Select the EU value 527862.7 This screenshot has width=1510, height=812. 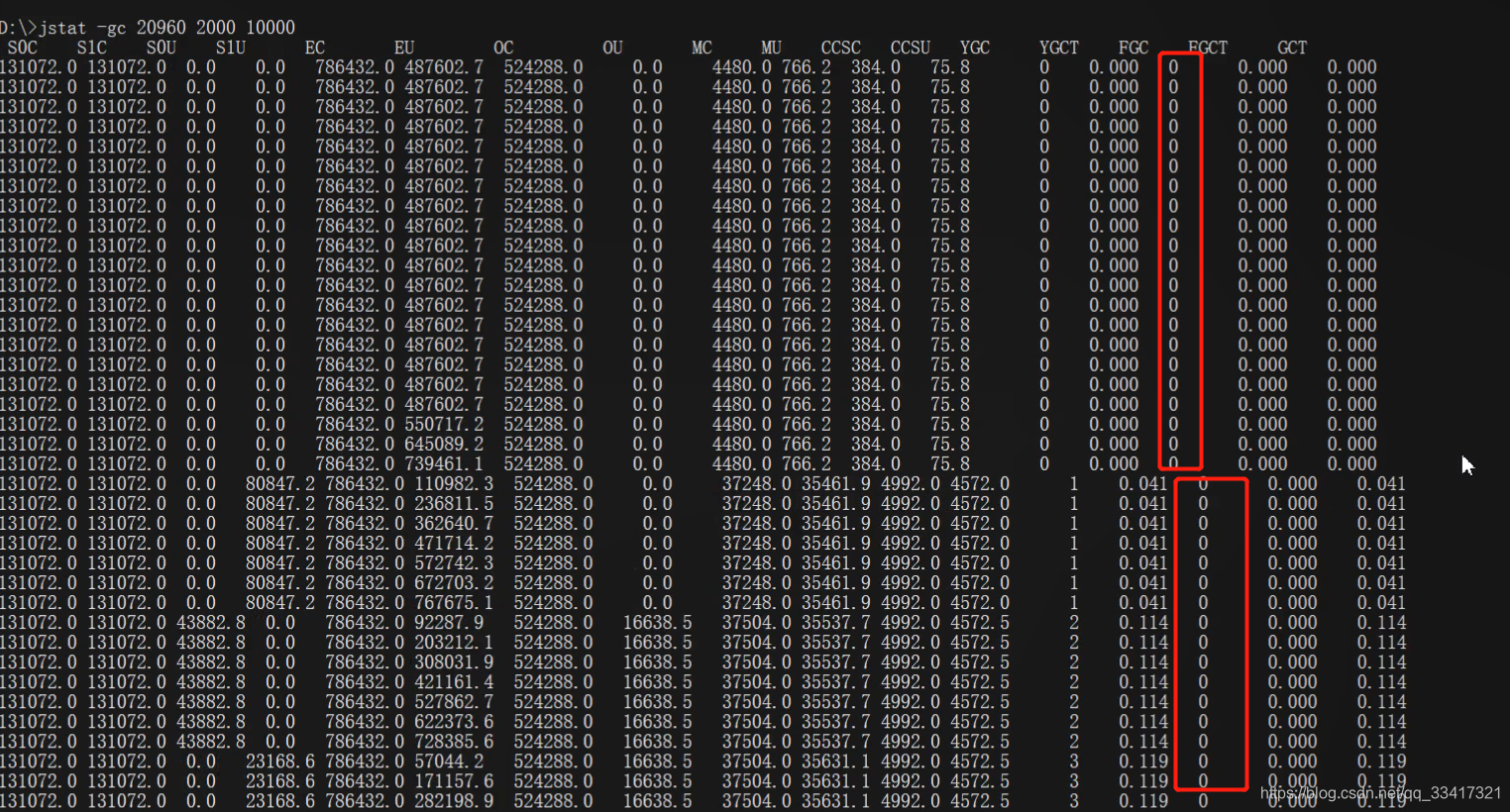(454, 701)
